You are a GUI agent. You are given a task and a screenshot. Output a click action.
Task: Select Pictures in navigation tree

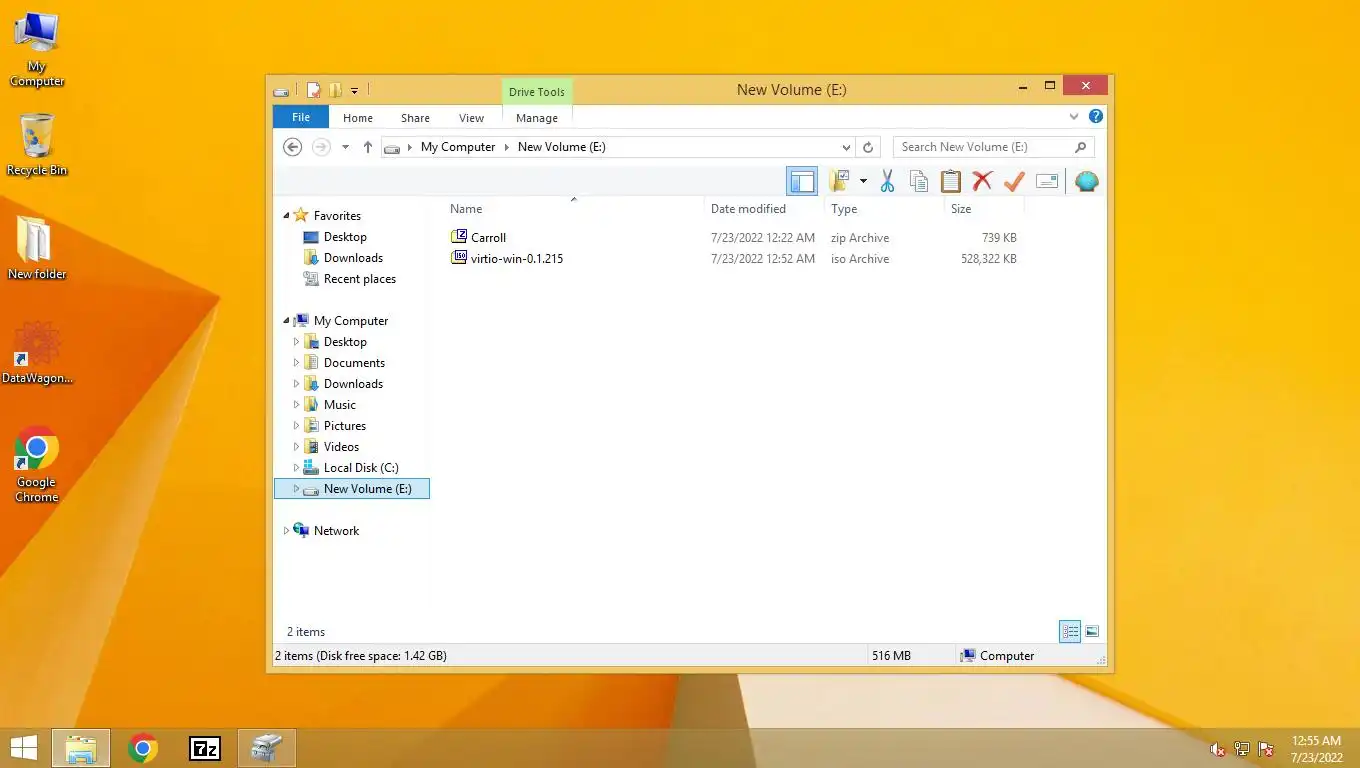tap(344, 426)
